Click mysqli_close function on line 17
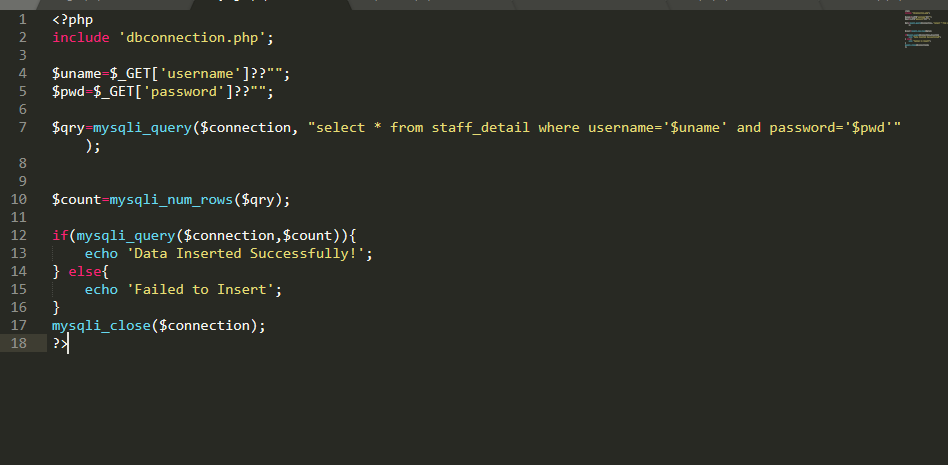Viewport: 948px width, 465px height. tap(101, 325)
